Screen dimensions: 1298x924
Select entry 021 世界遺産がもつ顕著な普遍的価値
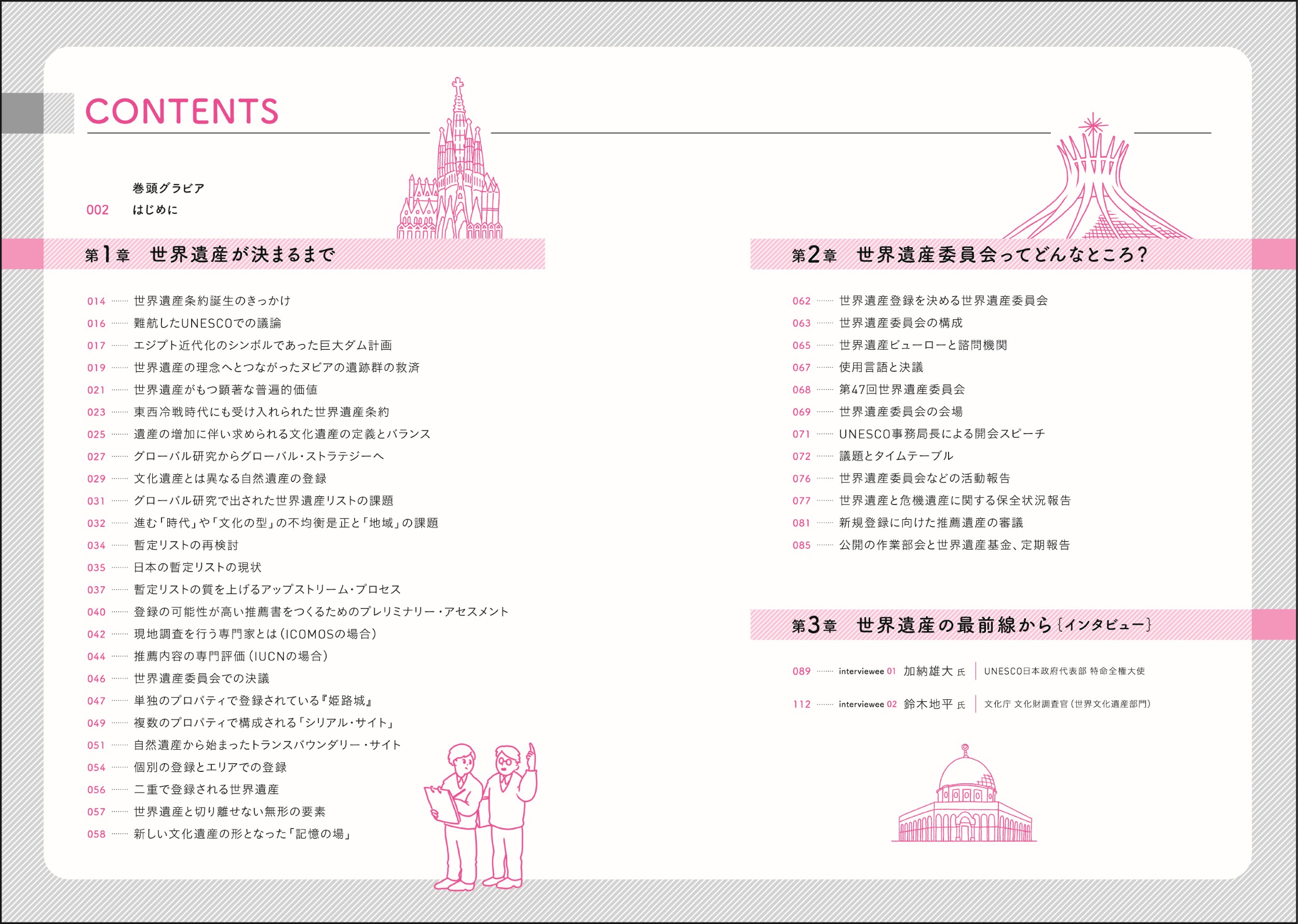202,390
